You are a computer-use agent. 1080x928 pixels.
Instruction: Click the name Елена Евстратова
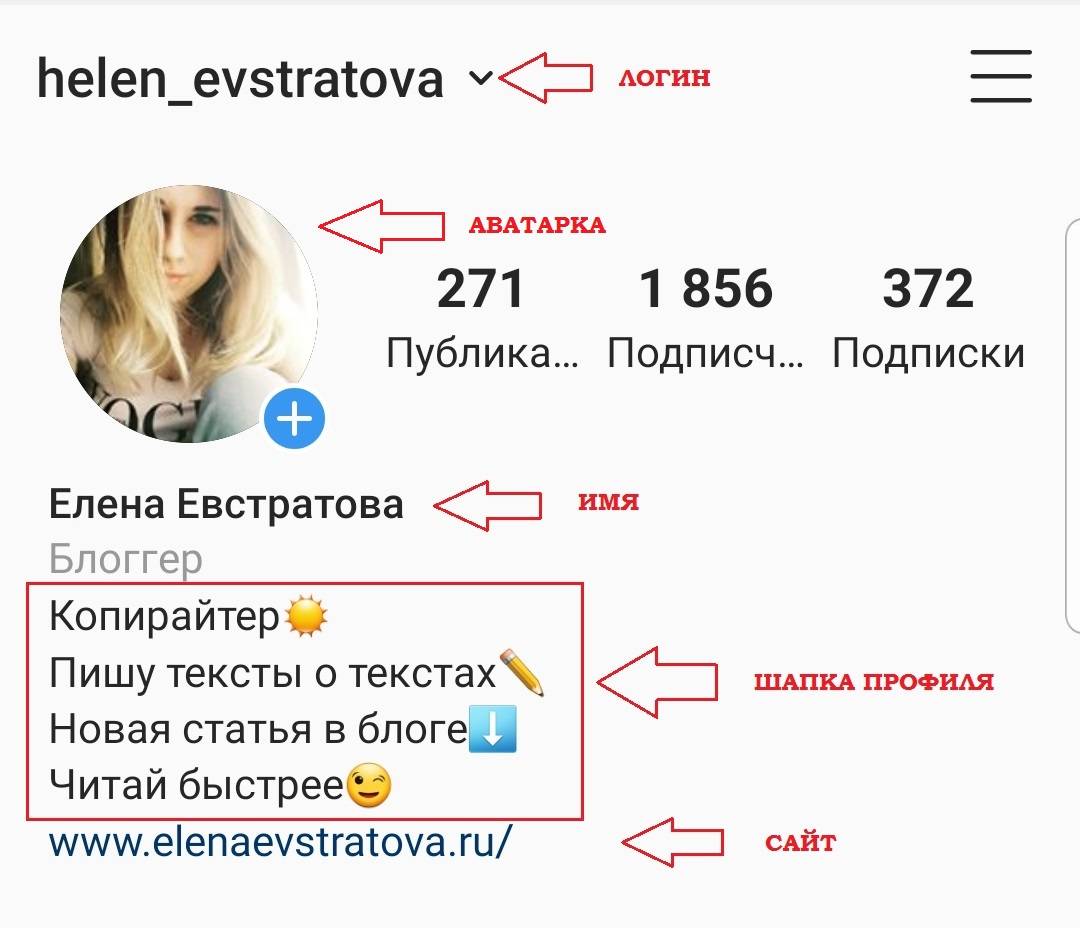click(226, 504)
